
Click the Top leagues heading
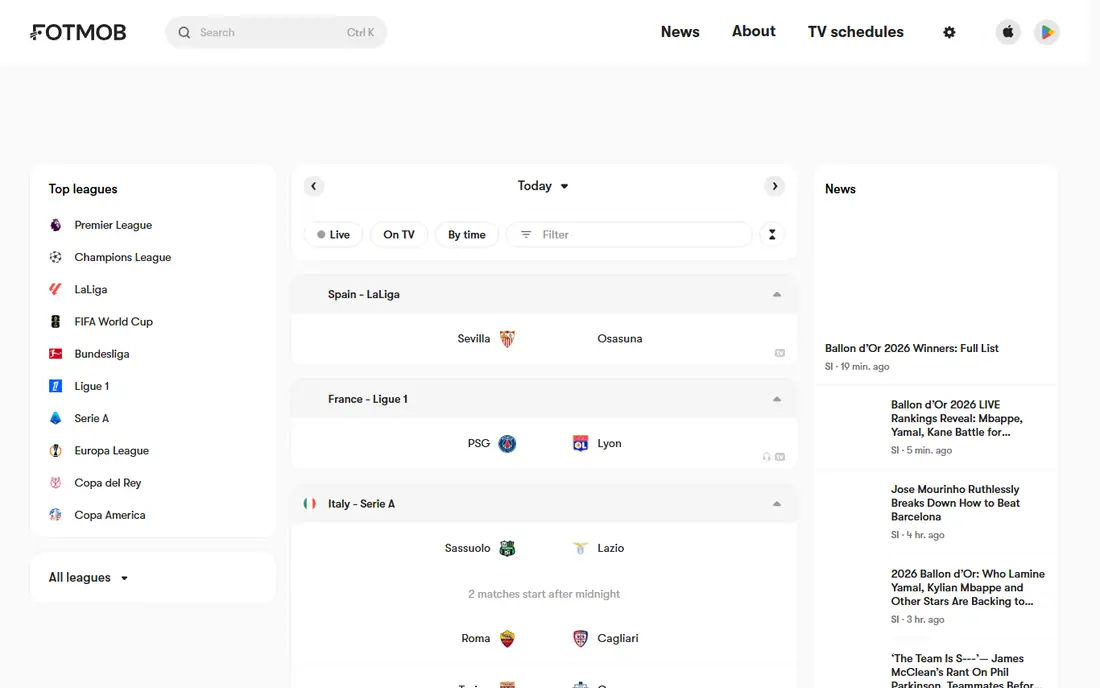click(83, 189)
